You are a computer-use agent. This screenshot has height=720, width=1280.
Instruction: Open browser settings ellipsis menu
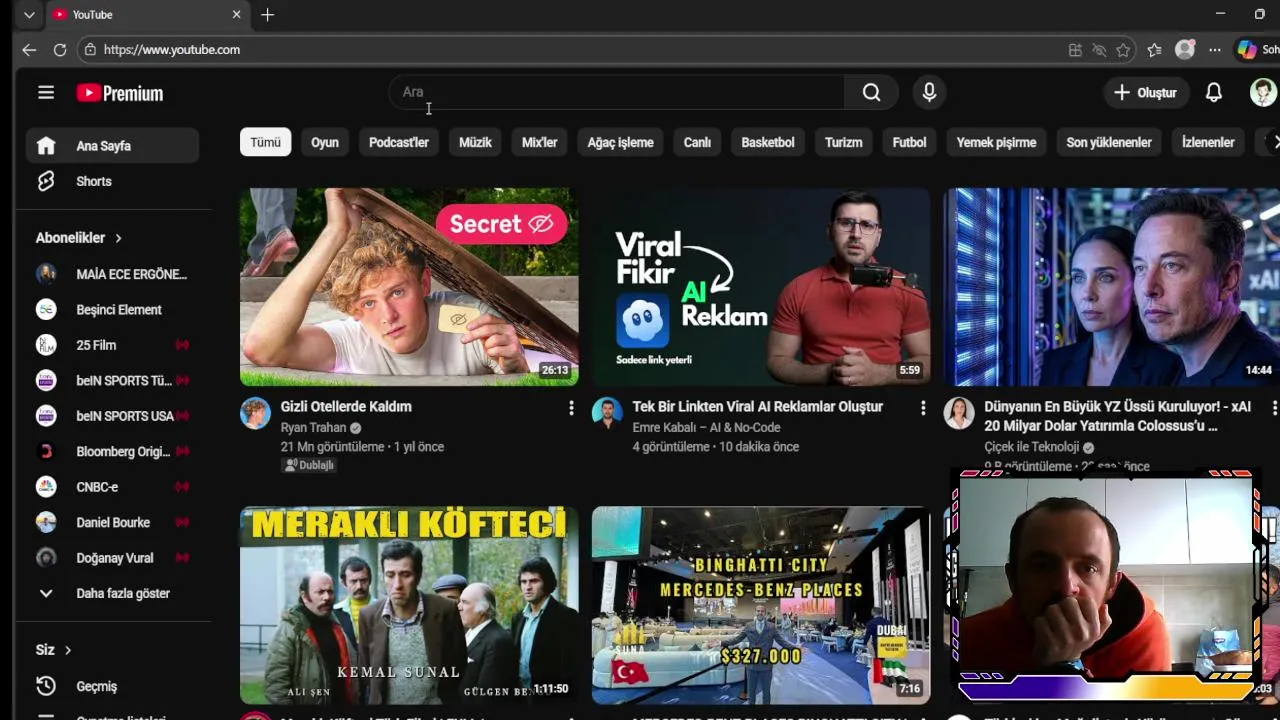click(1214, 50)
